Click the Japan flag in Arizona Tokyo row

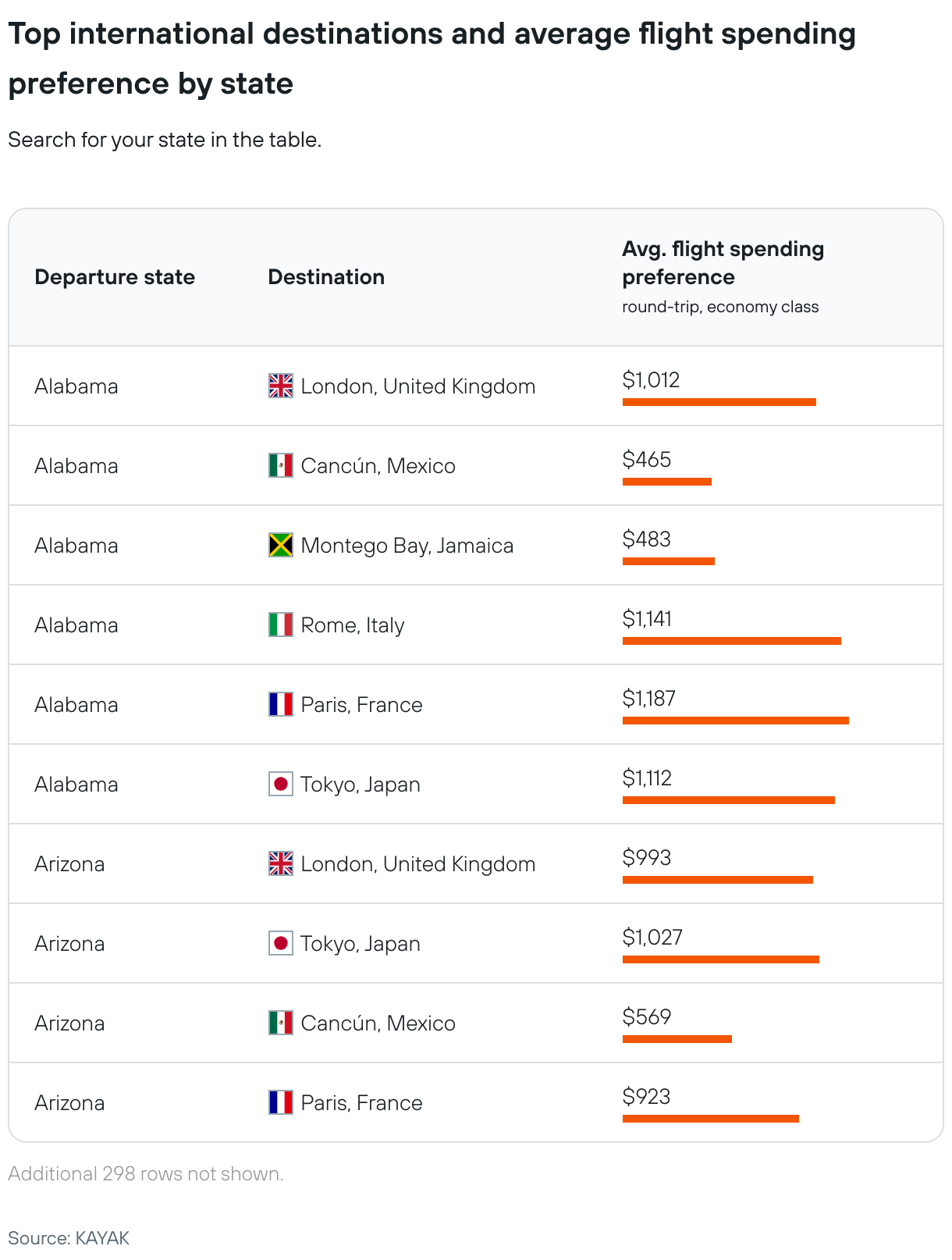coord(281,943)
